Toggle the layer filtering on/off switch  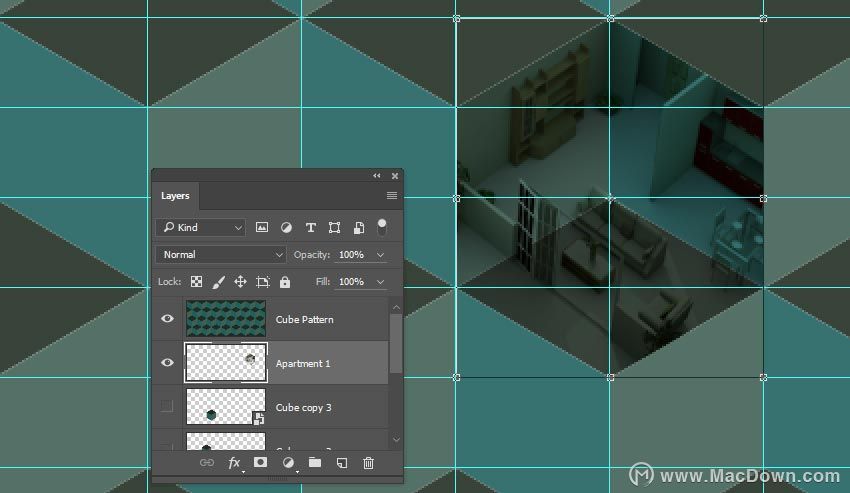tap(382, 227)
